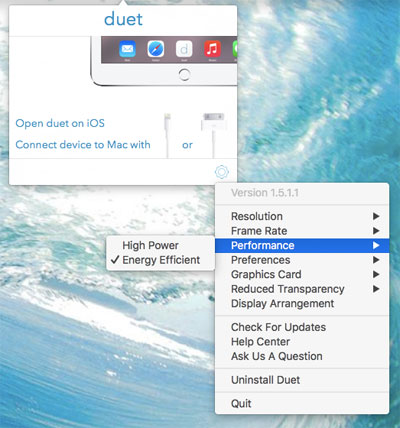Click the iPad home button graphic
The image size is (400, 428).
click(x=184, y=74)
